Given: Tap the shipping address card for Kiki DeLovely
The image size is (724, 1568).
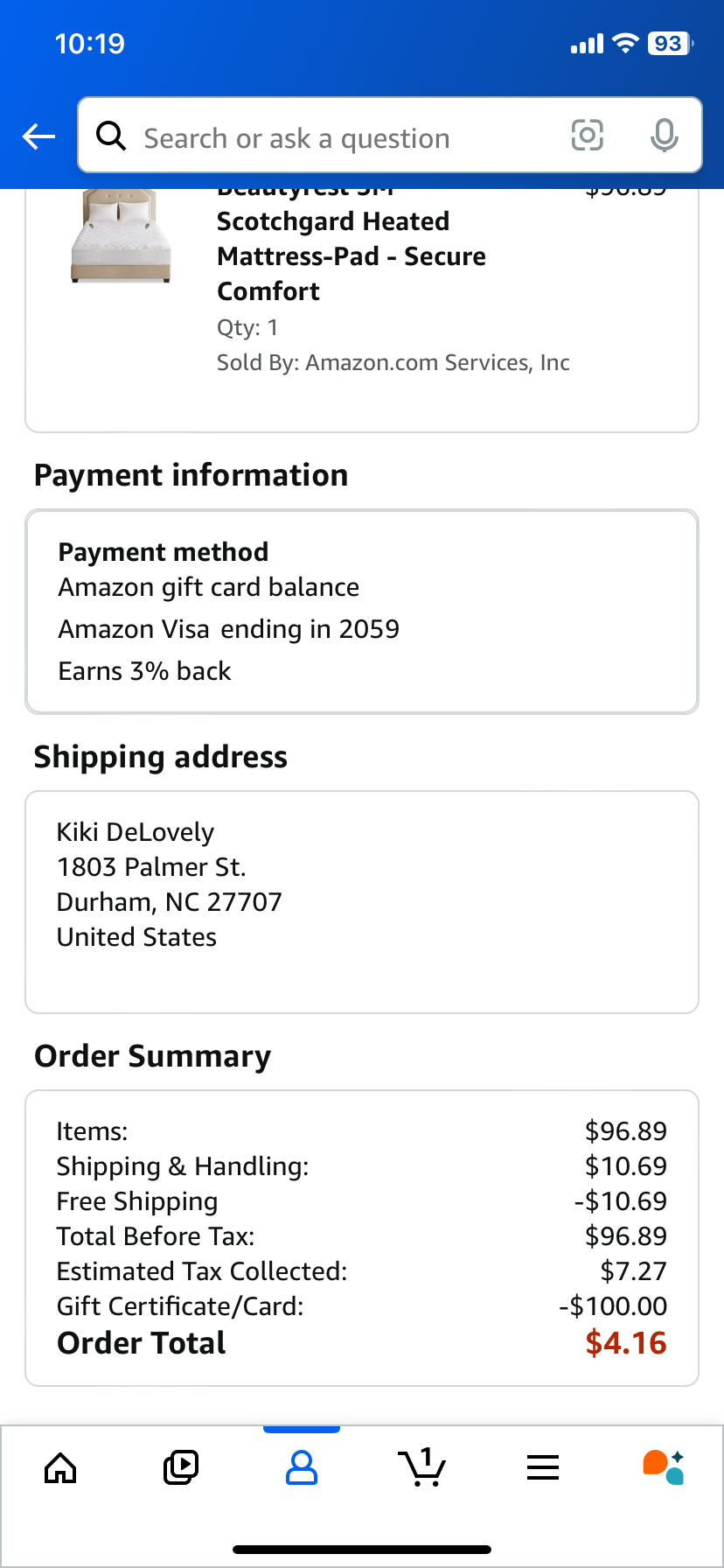Looking at the screenshot, I should click(x=362, y=902).
